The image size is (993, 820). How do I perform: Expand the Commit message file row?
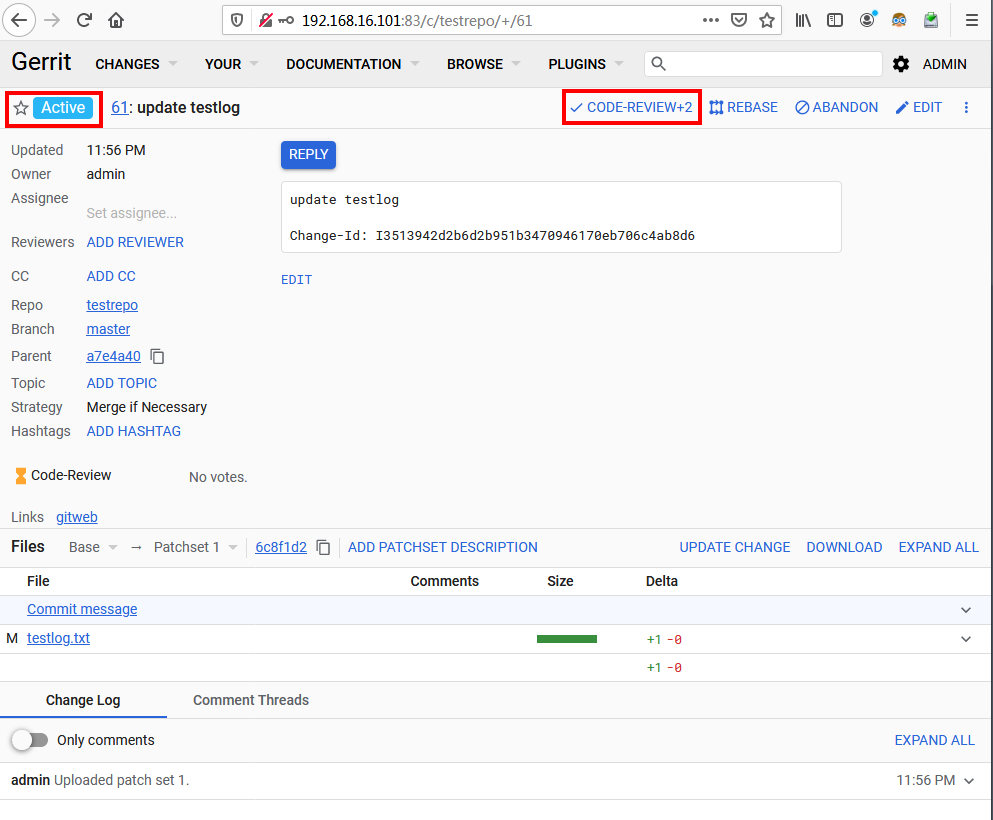965,610
